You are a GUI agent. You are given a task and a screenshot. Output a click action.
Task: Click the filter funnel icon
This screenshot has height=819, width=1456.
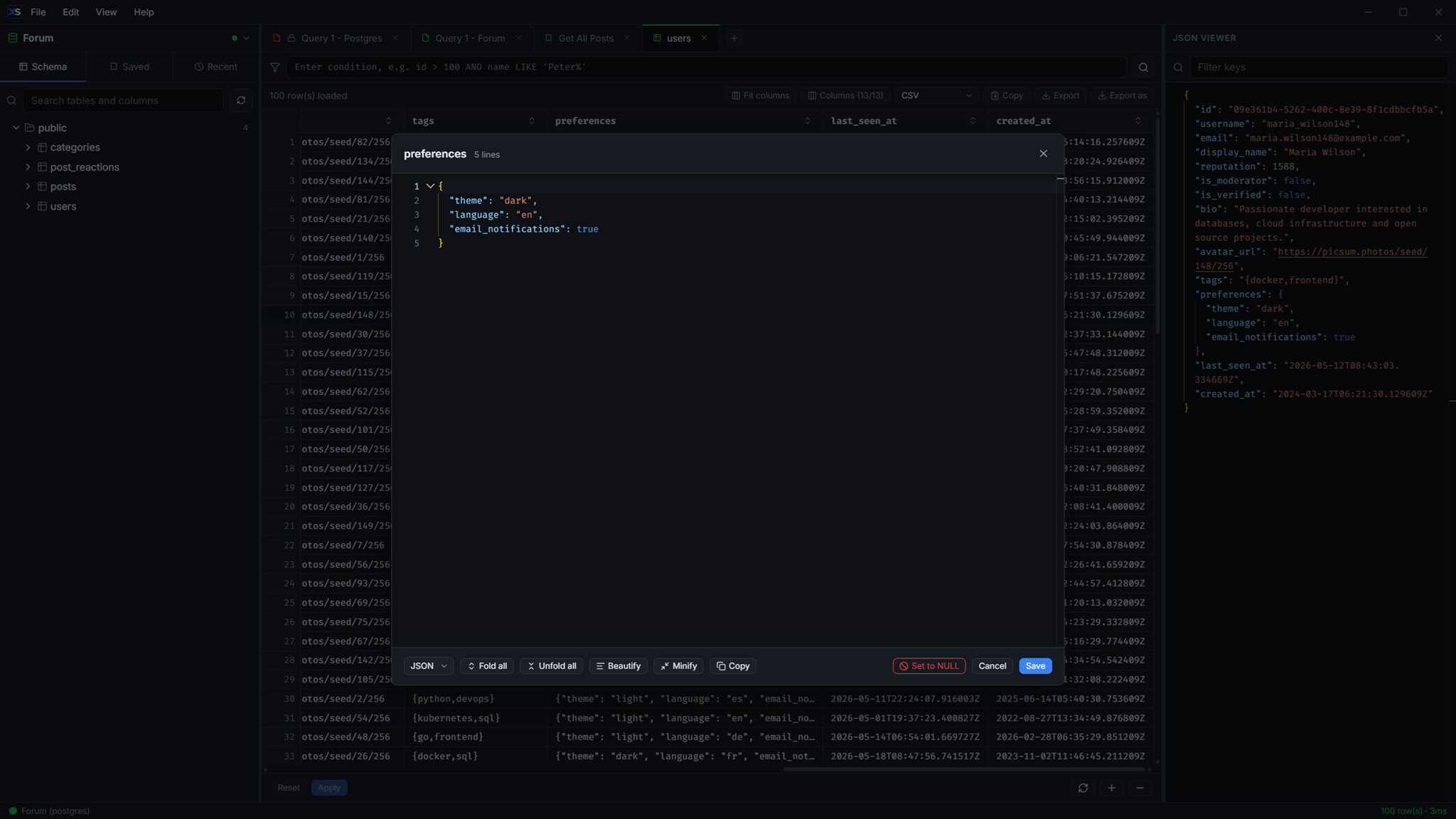coord(274,67)
